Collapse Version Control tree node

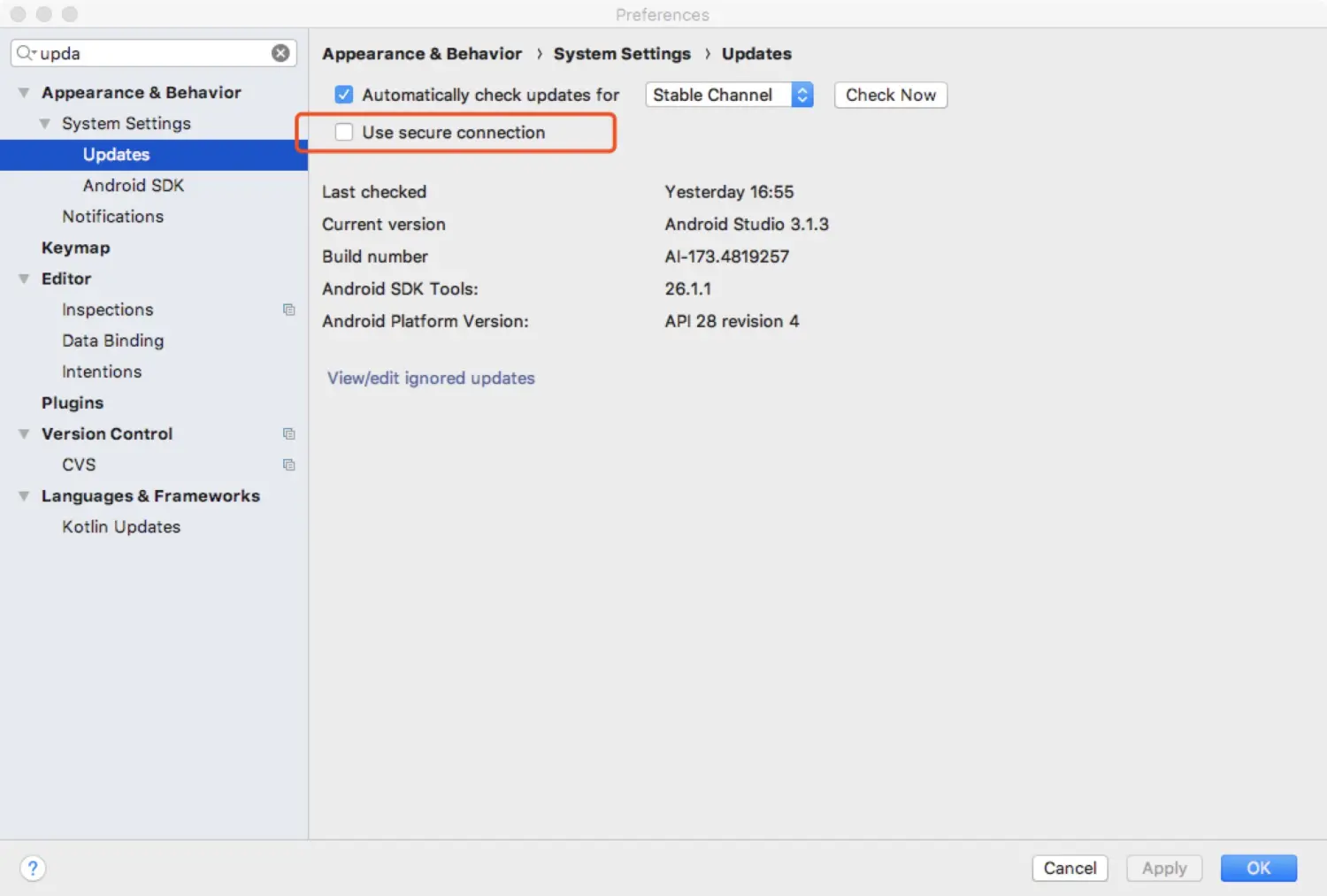point(24,434)
